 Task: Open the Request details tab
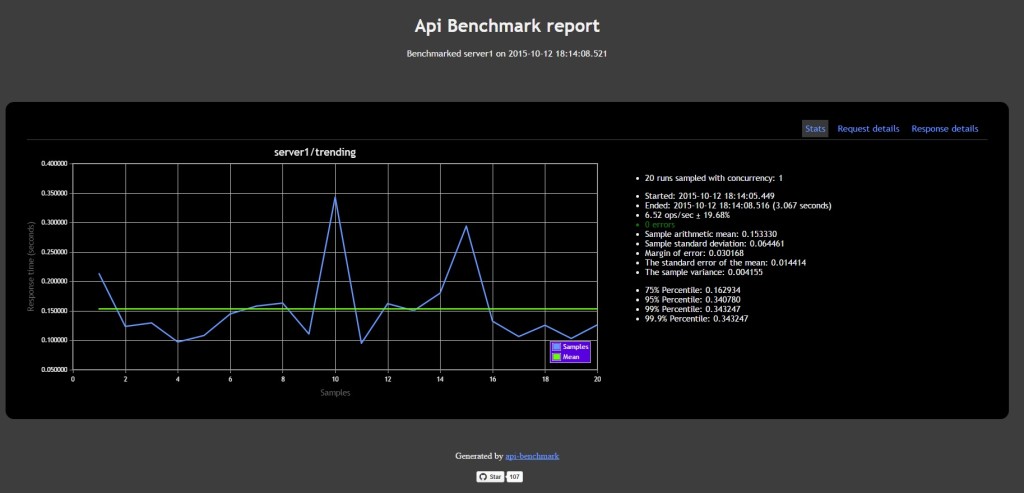tap(868, 129)
